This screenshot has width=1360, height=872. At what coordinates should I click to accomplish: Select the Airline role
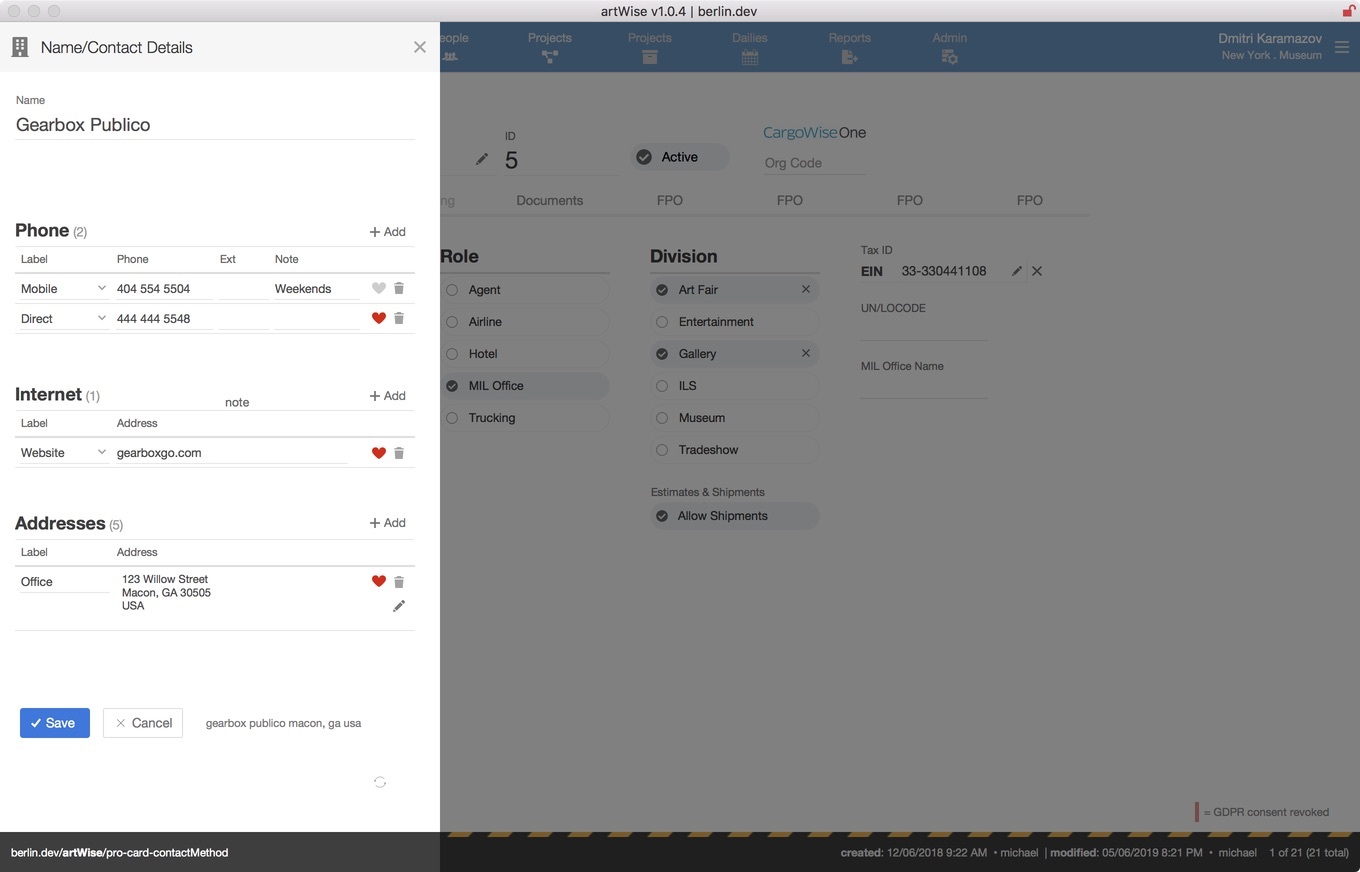524,322
